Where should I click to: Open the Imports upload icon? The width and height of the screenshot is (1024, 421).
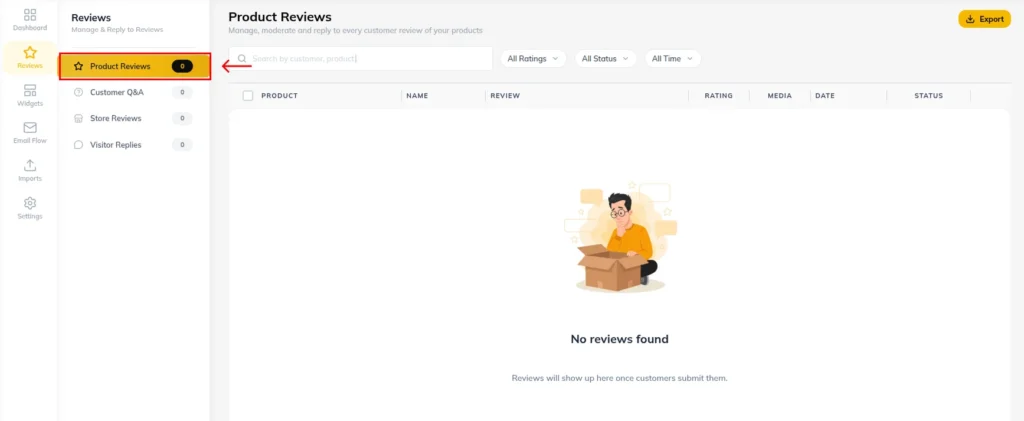pyautogui.click(x=30, y=165)
